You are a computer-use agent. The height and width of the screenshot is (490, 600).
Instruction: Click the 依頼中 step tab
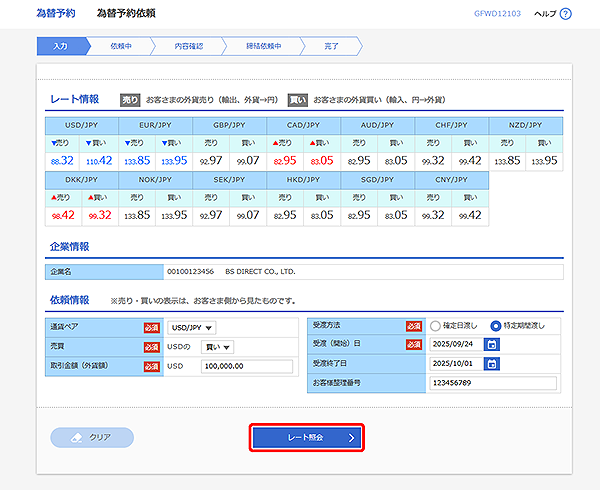[x=121, y=46]
